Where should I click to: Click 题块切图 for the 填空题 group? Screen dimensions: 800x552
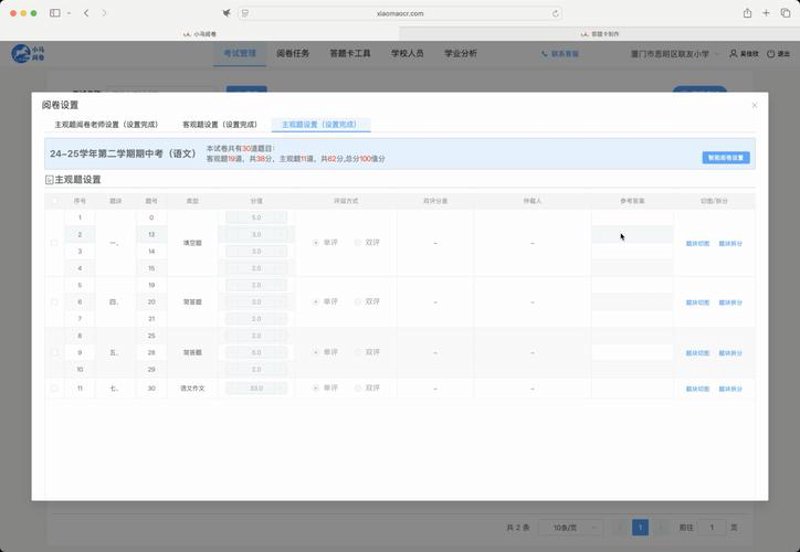click(x=697, y=243)
